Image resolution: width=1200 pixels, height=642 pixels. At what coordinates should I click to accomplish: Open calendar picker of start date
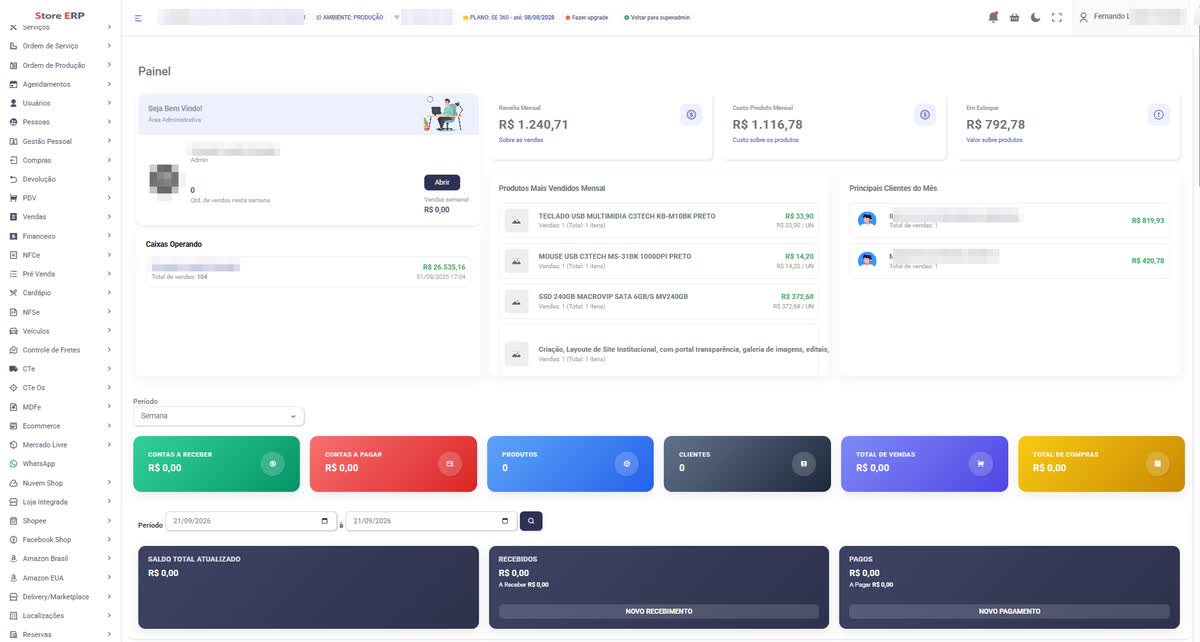pyautogui.click(x=325, y=521)
